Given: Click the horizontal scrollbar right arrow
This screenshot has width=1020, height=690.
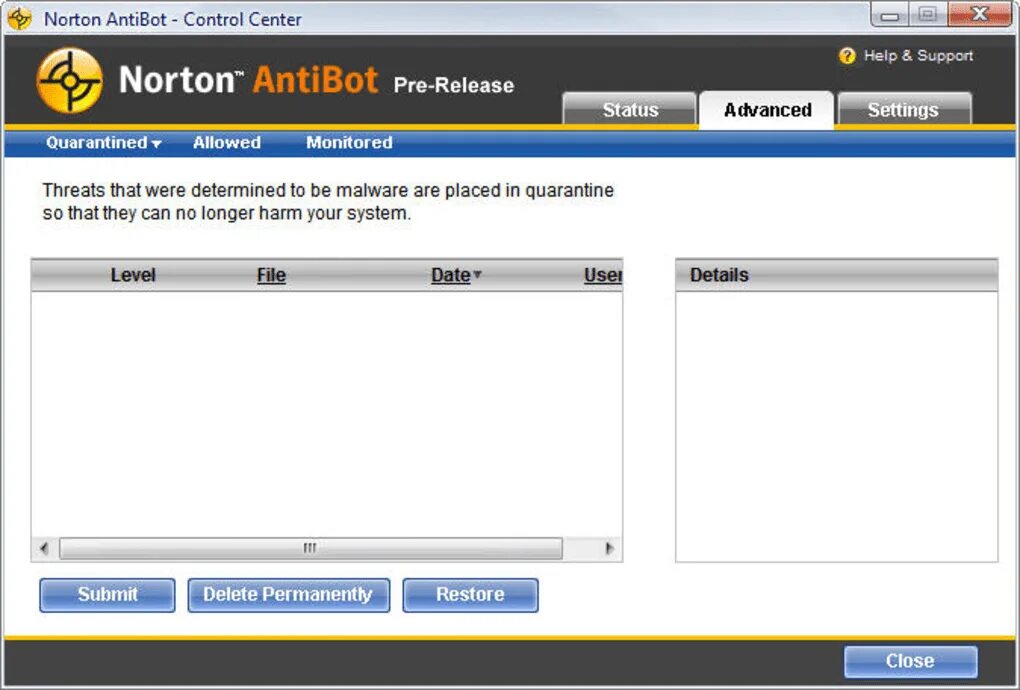Looking at the screenshot, I should (609, 548).
